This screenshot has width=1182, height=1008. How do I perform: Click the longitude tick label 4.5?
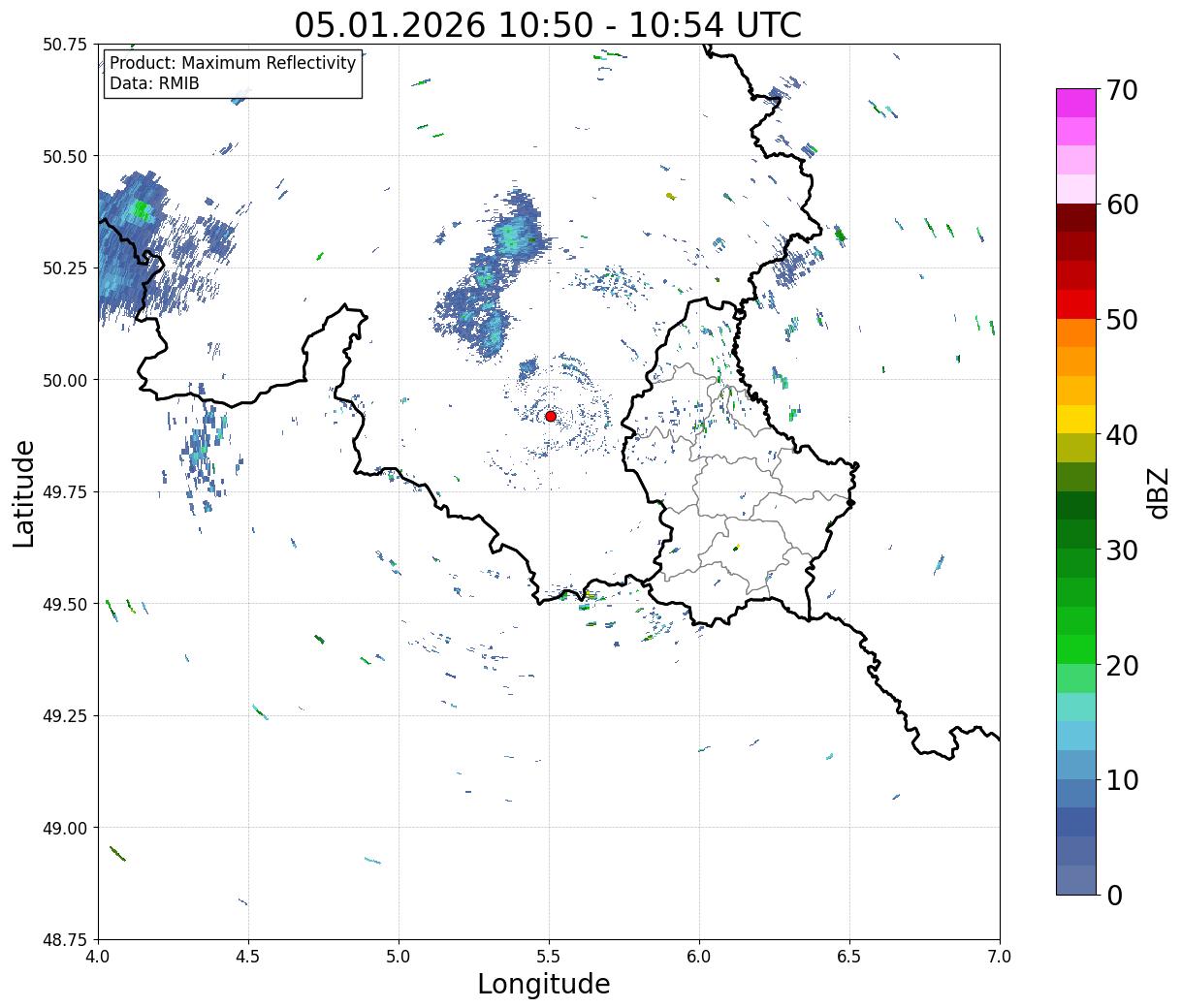(248, 957)
